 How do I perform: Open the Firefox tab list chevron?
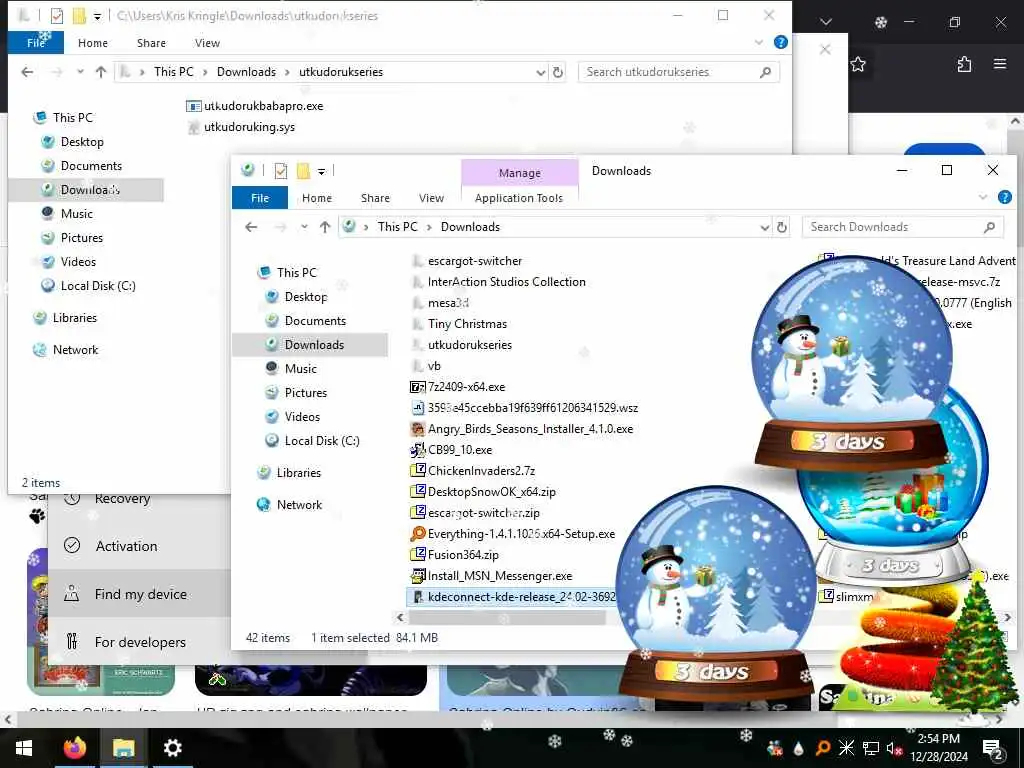pyautogui.click(x=826, y=22)
